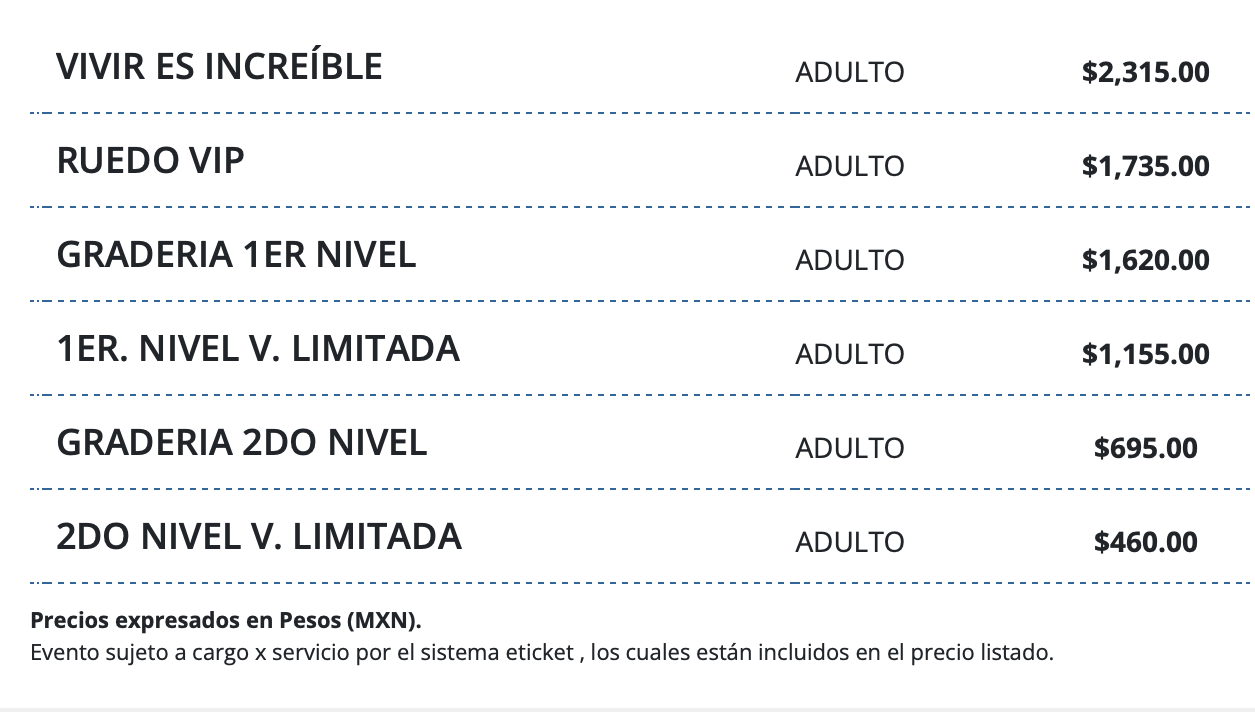This screenshot has height=712, width=1255.
Task: Click the "Precios expresados en Pesos (MXN)" note
Action: [226, 620]
